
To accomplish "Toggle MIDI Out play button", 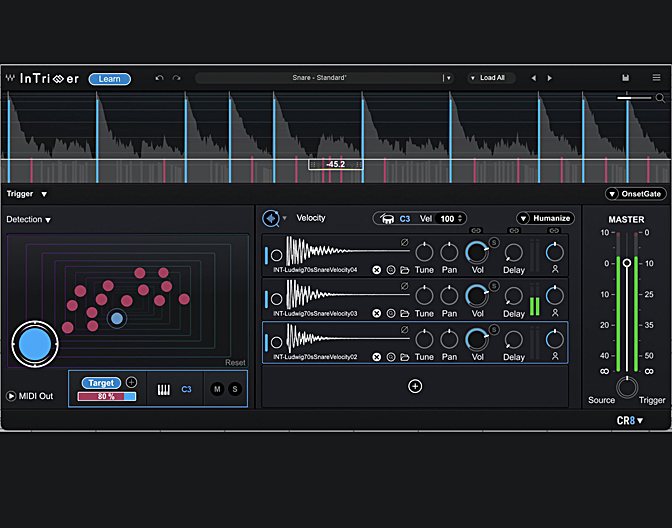I will (x=11, y=396).
